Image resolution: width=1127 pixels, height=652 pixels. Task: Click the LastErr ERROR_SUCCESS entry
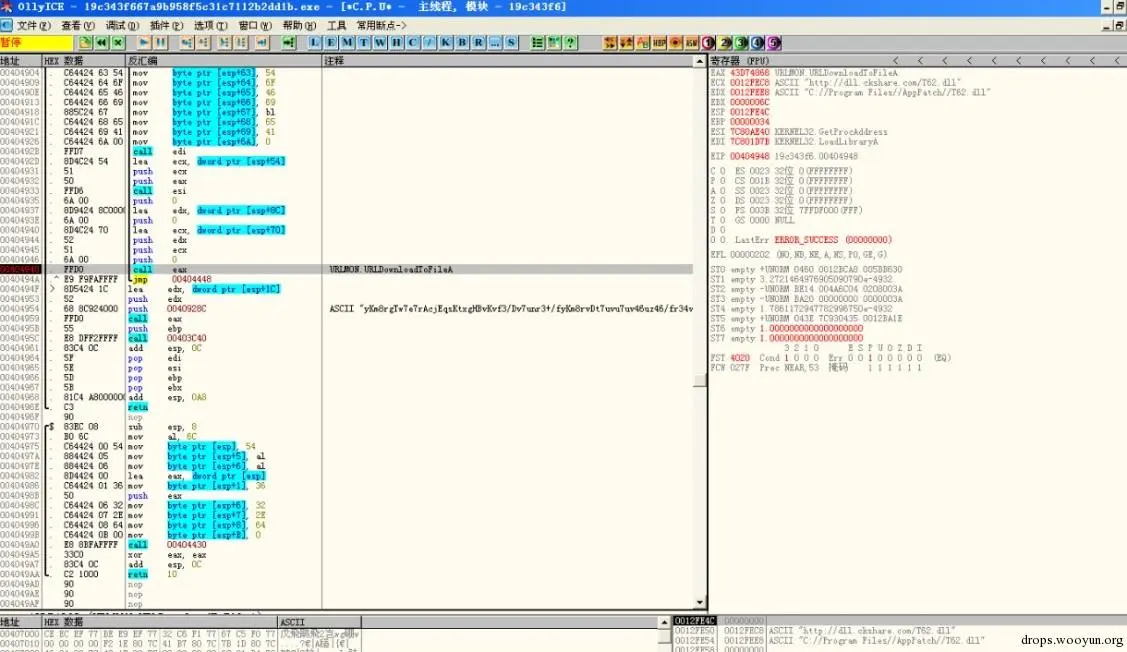[x=813, y=240]
